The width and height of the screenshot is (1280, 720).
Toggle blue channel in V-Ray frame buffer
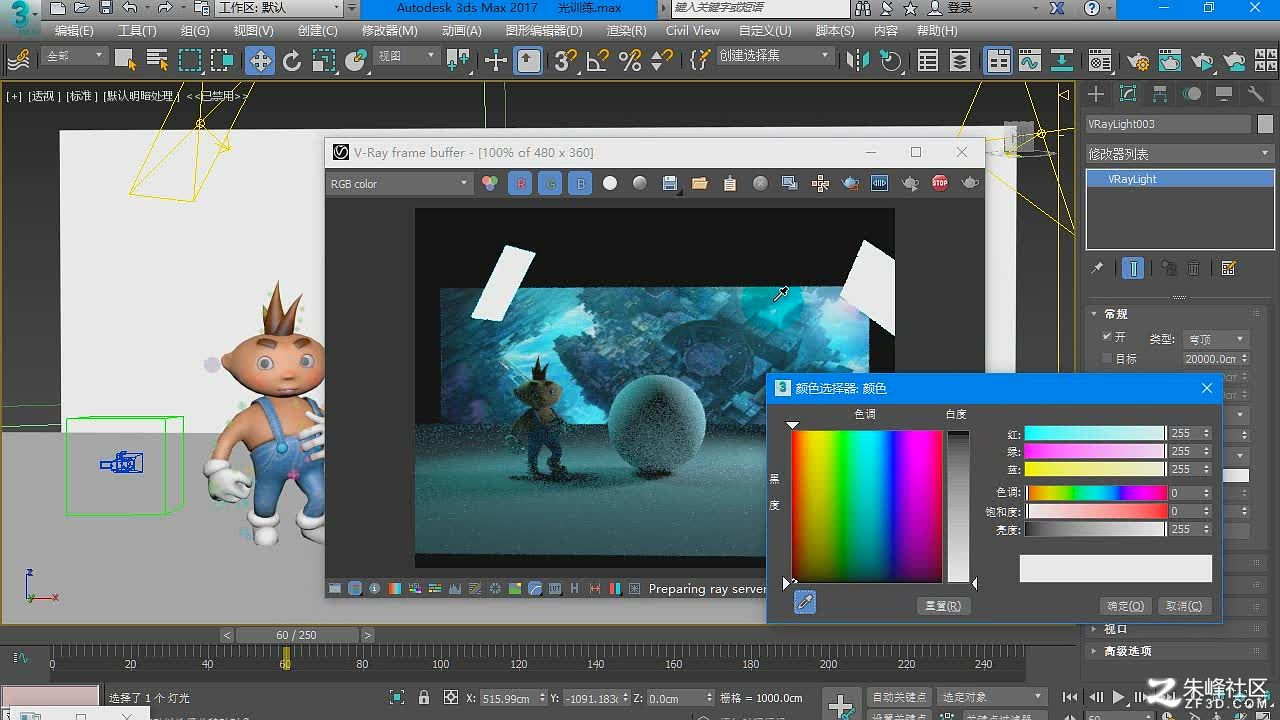point(580,183)
